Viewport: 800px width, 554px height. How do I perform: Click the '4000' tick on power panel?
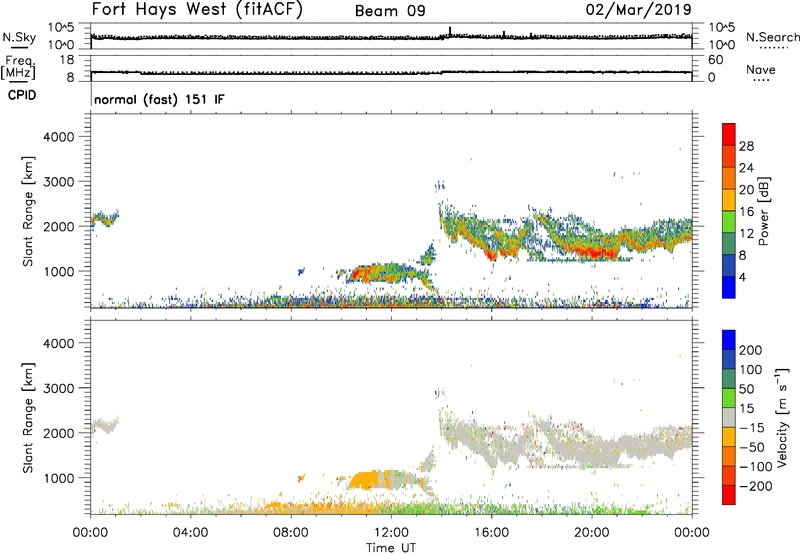coord(59,137)
